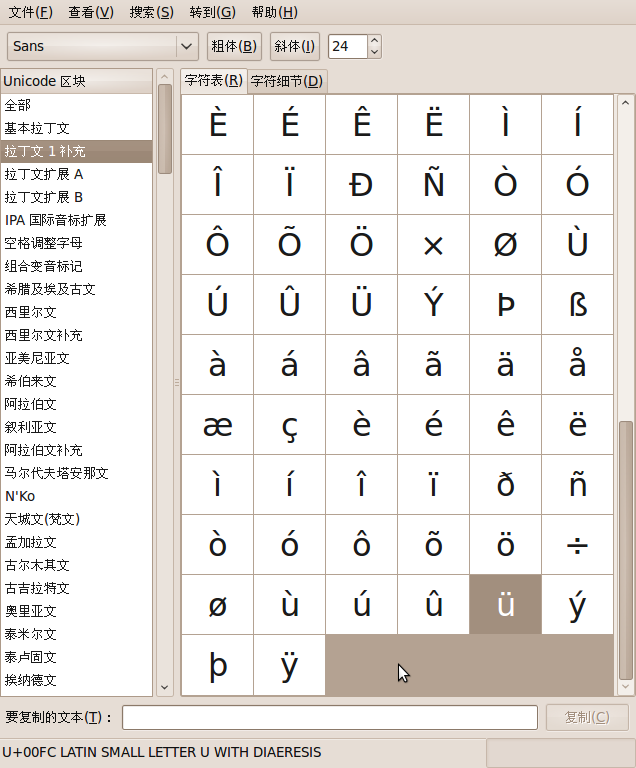636x768 pixels.
Task: Select character Þ capital Thorn
Action: pyautogui.click(x=506, y=305)
